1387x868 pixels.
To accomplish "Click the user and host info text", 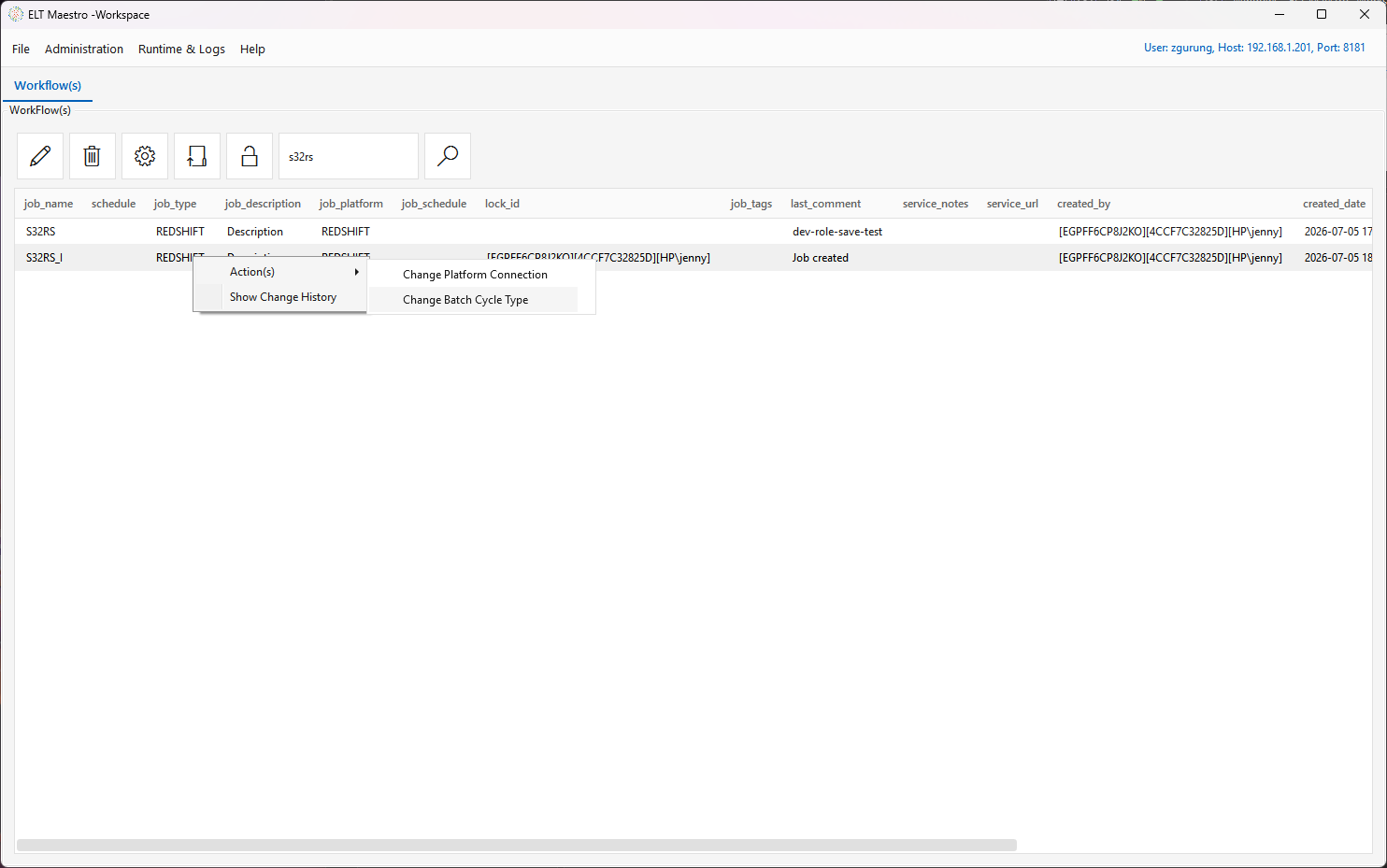I will (1254, 48).
